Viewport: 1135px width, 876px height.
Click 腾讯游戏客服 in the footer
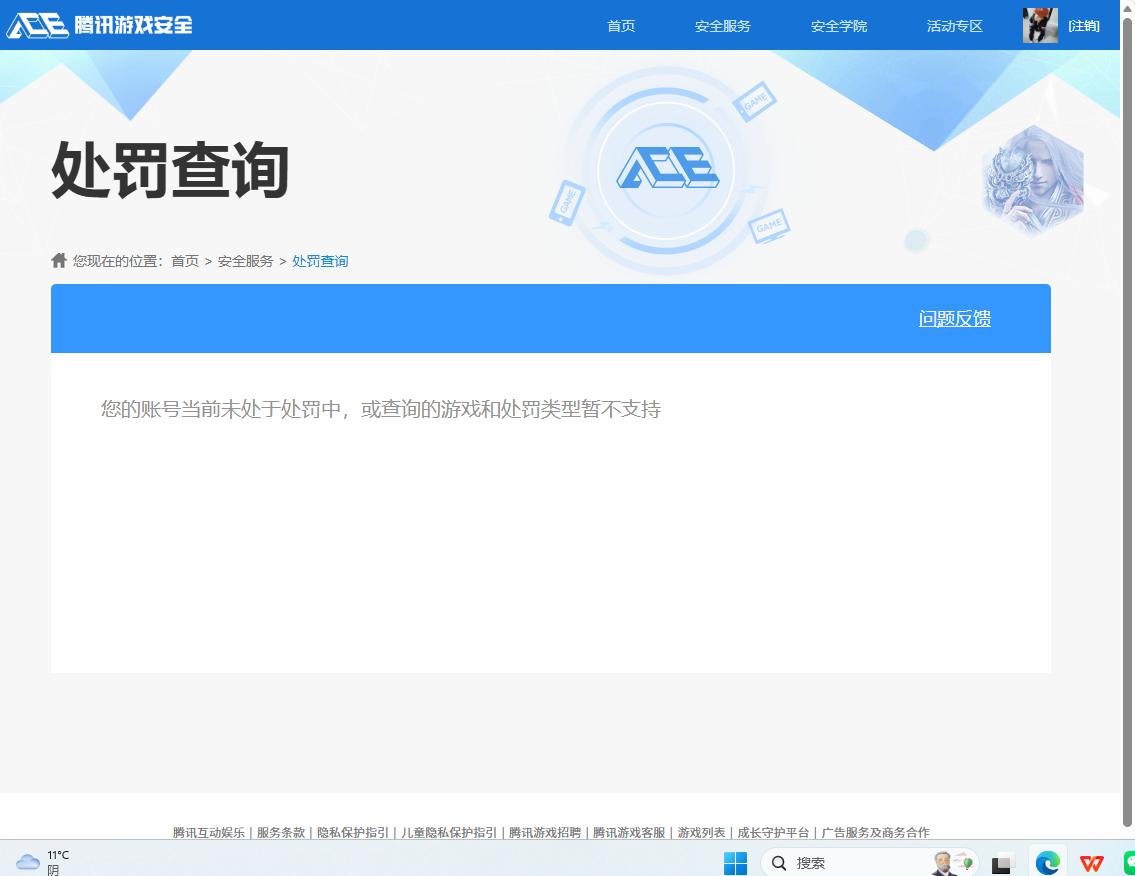627,832
